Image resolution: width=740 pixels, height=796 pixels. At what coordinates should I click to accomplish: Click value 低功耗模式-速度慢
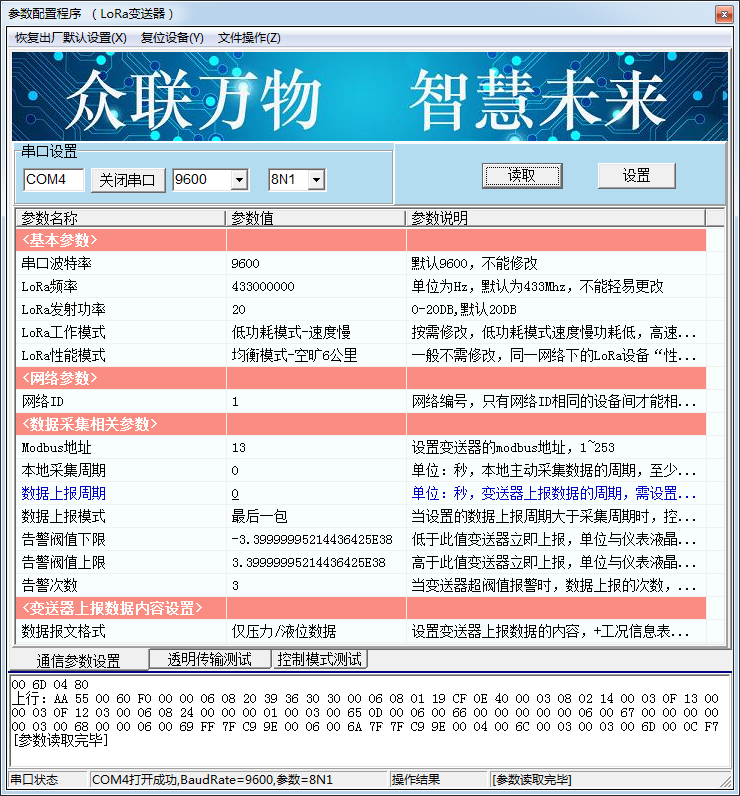(x=291, y=333)
